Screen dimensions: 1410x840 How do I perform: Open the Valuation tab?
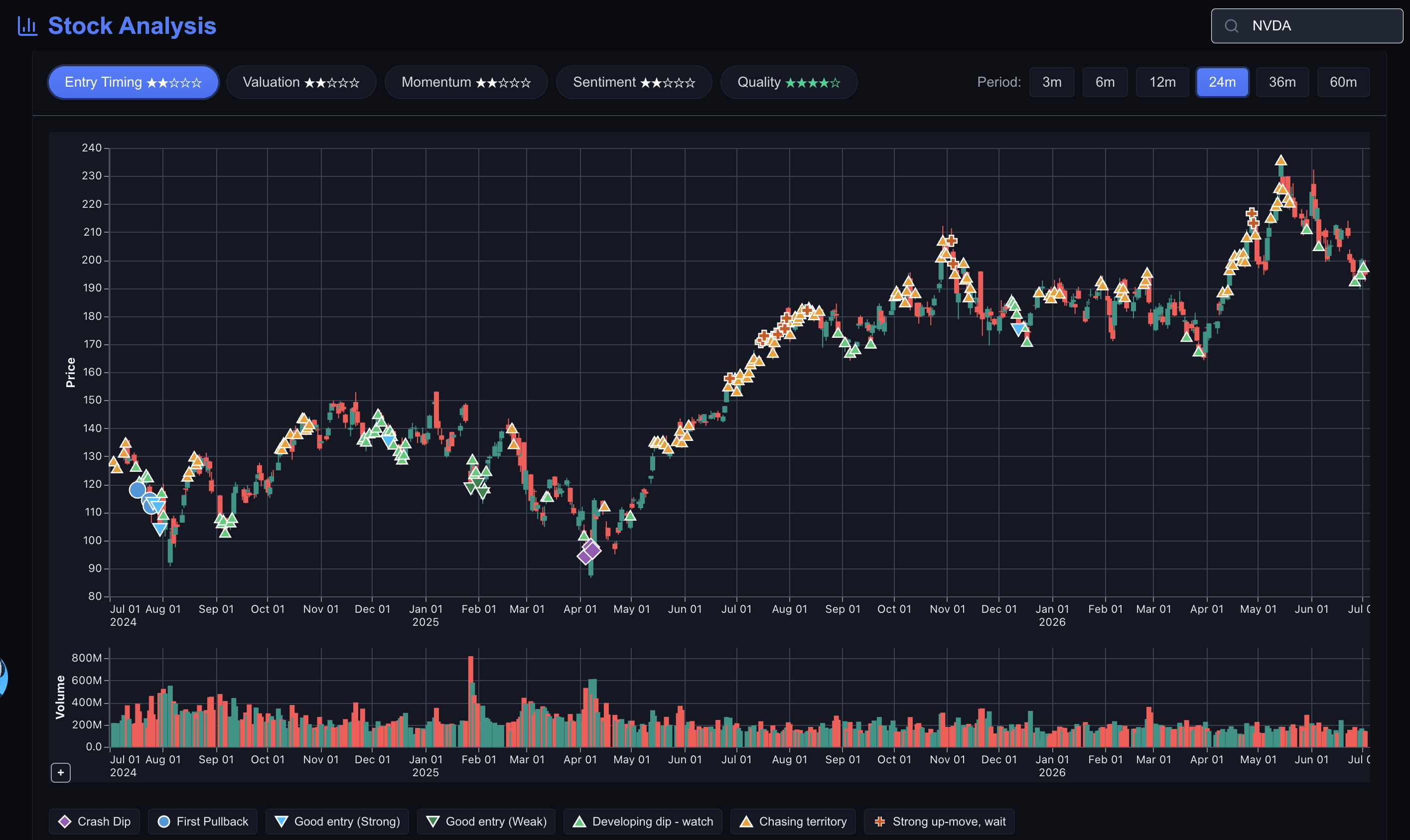tap(301, 82)
